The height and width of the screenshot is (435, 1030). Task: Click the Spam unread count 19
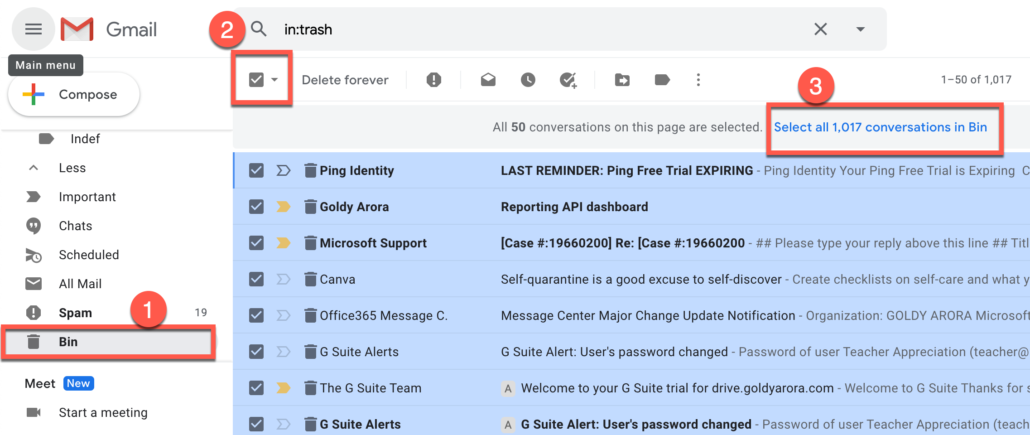click(x=201, y=313)
